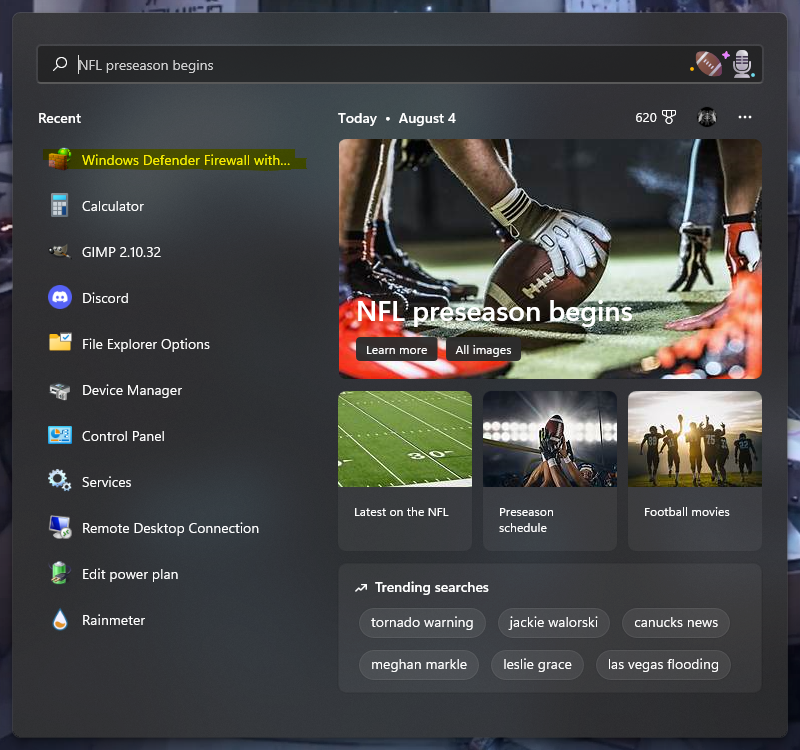Open Edit power plan battery icon
The height and width of the screenshot is (750, 800).
pyautogui.click(x=60, y=573)
